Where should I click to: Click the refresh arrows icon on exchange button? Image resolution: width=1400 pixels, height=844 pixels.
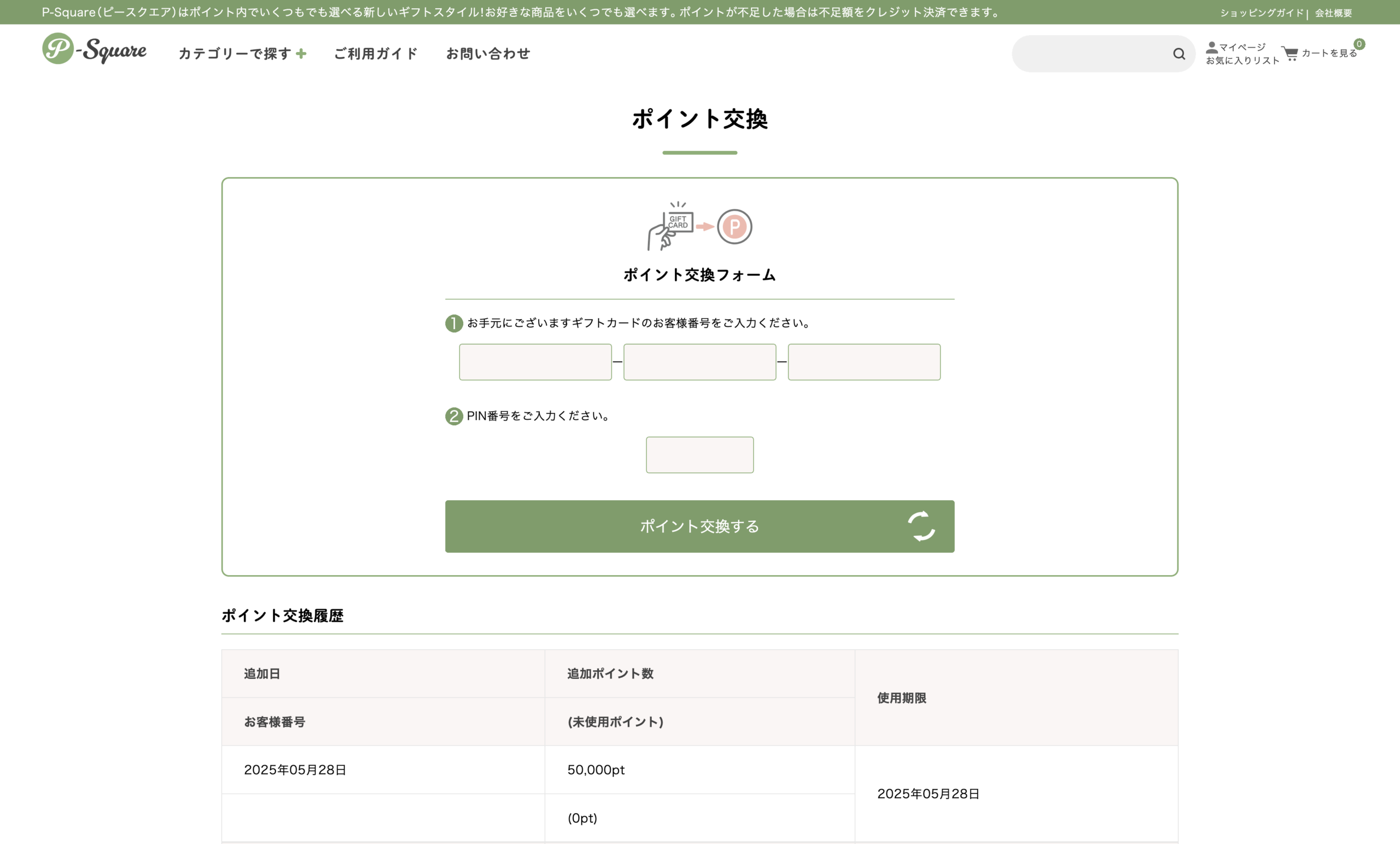[x=921, y=526]
